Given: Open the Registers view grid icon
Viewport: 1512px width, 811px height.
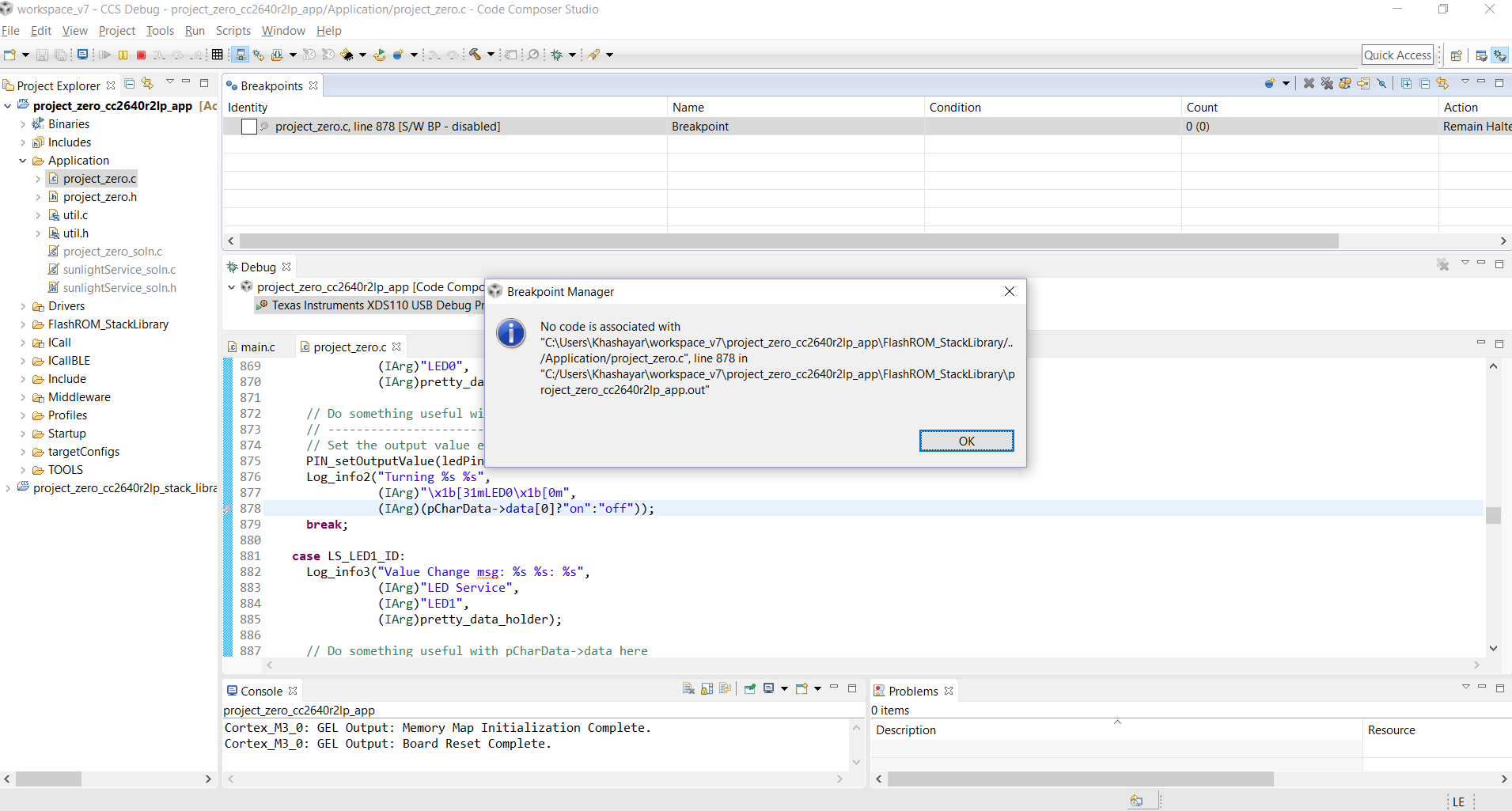Looking at the screenshot, I should 218,55.
